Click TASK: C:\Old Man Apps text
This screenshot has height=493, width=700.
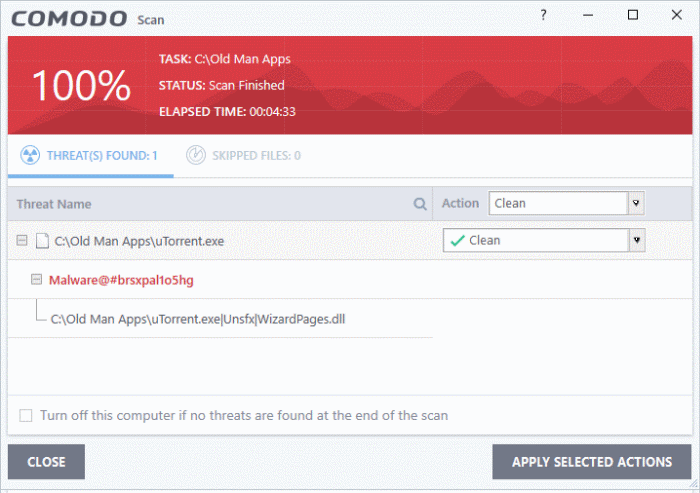tap(225, 59)
